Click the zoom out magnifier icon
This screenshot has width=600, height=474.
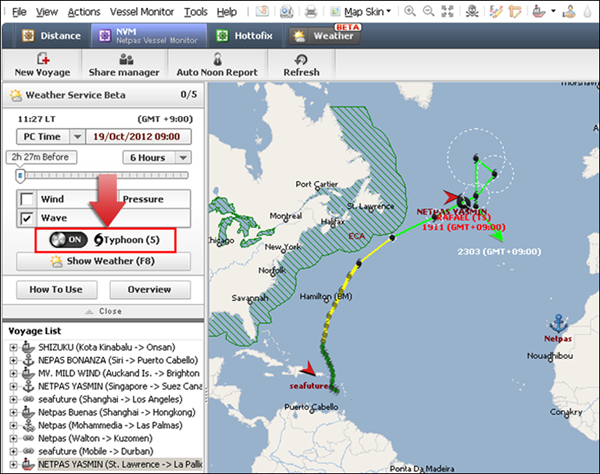point(428,11)
